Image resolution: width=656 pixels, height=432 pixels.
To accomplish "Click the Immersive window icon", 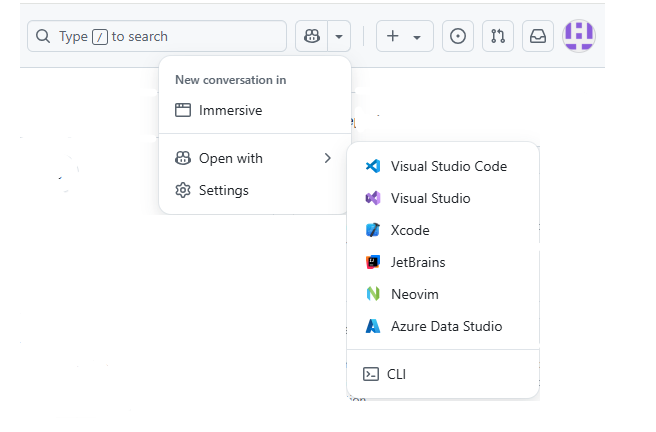I will tap(183, 110).
